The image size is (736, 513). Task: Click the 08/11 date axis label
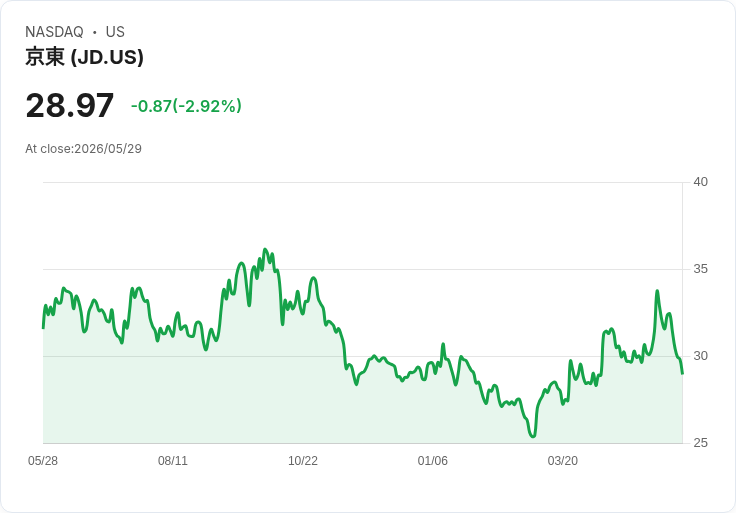click(173, 461)
